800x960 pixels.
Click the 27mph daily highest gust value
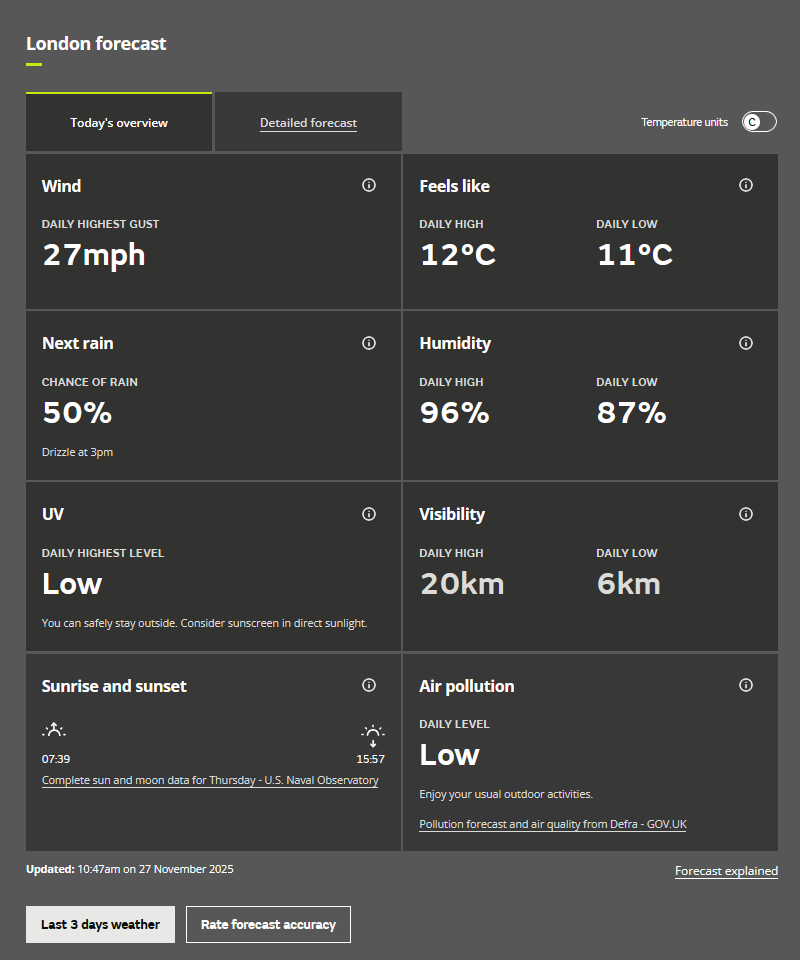94,255
